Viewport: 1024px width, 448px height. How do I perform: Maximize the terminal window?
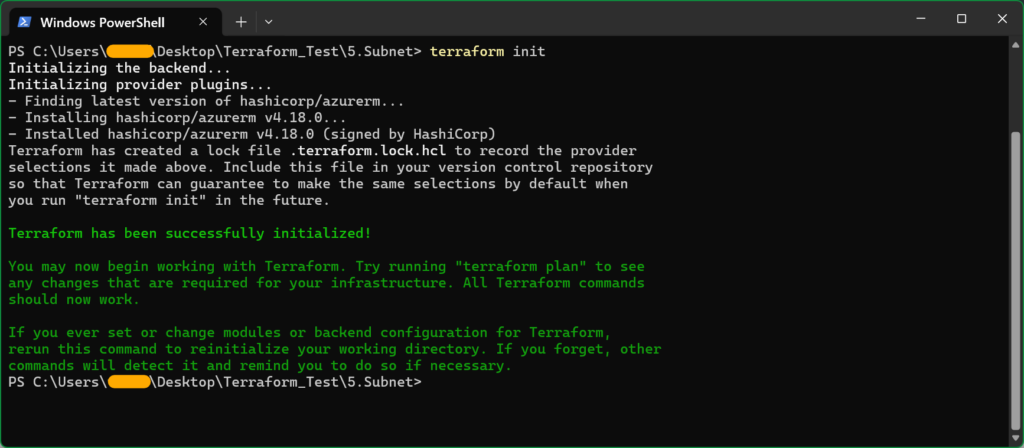[961, 19]
